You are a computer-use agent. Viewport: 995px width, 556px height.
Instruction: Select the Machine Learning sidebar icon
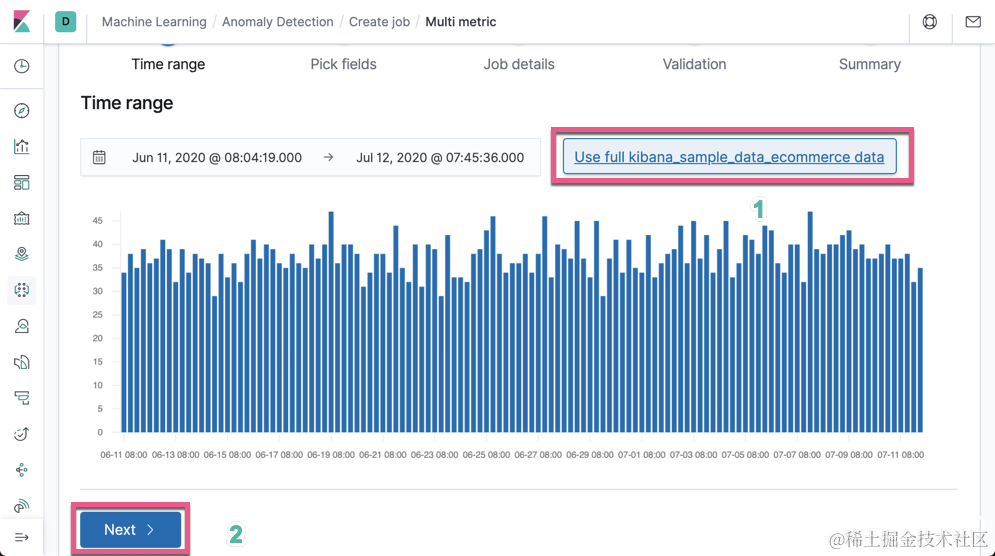[22, 290]
